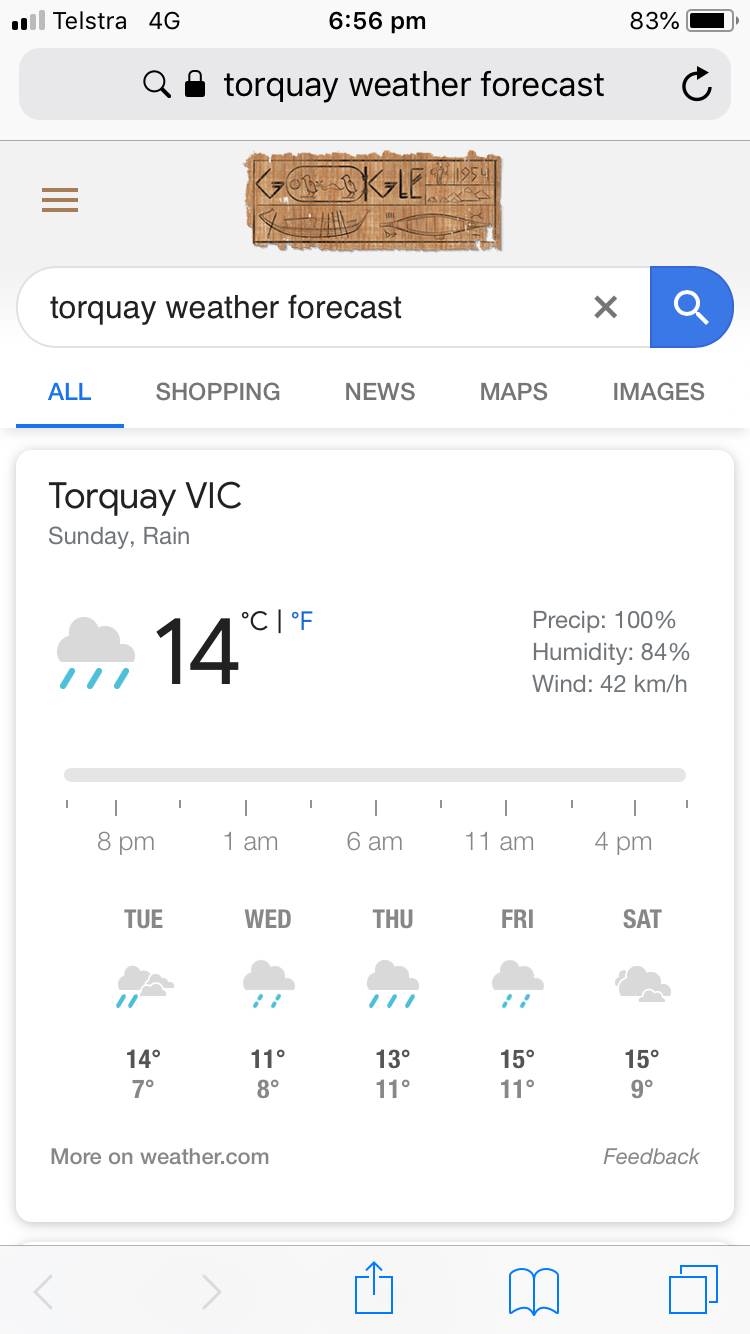Open Safari bookmarks
This screenshot has height=1334, width=750.
point(533,1290)
